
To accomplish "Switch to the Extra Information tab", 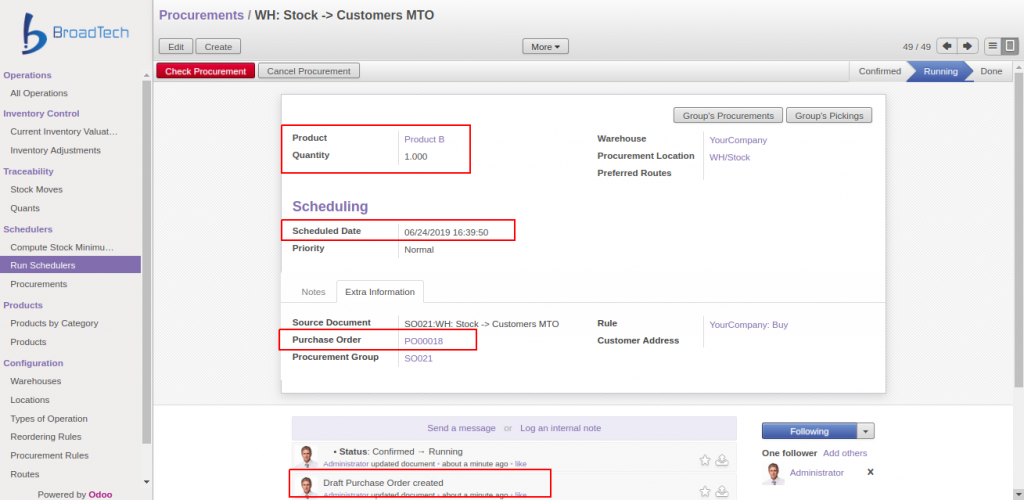I will pos(379,292).
